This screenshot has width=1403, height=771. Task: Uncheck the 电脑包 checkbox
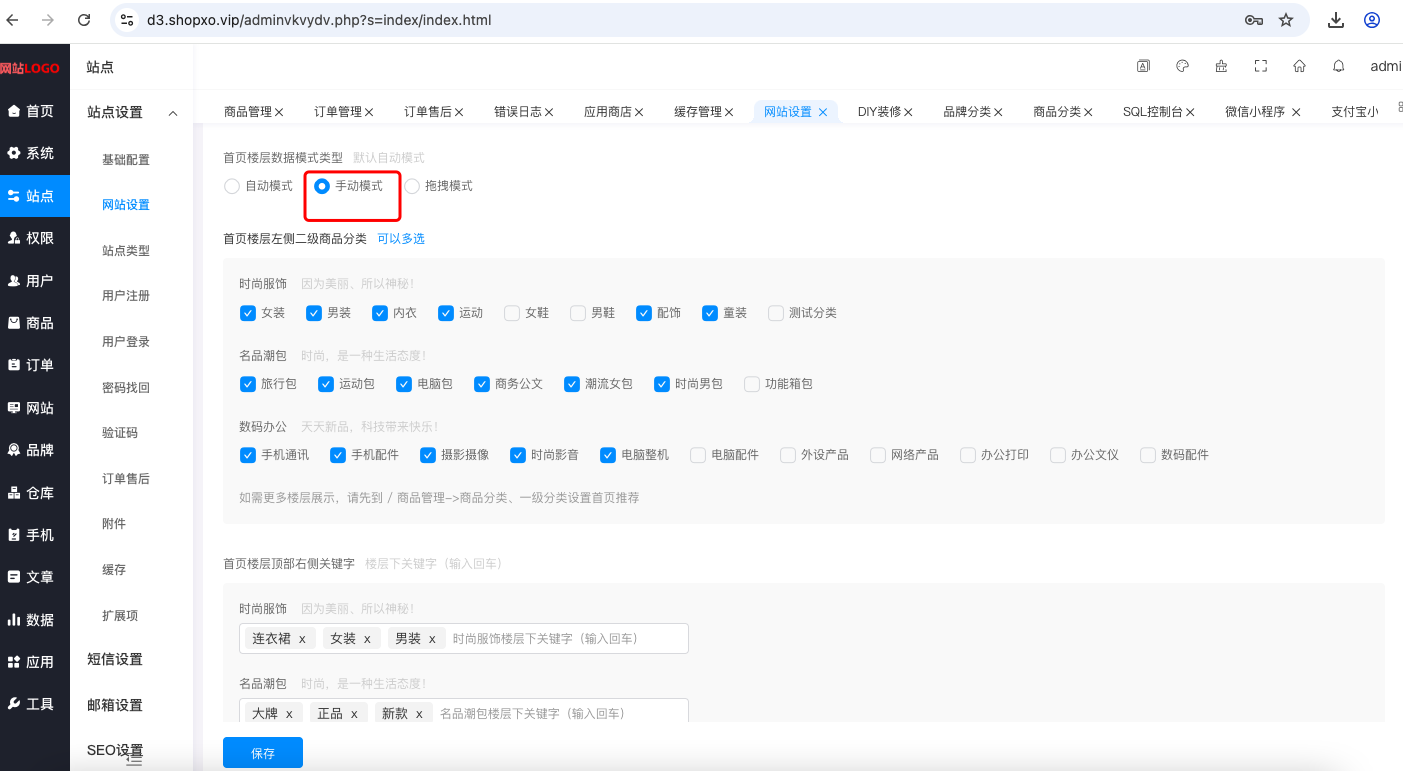click(404, 384)
